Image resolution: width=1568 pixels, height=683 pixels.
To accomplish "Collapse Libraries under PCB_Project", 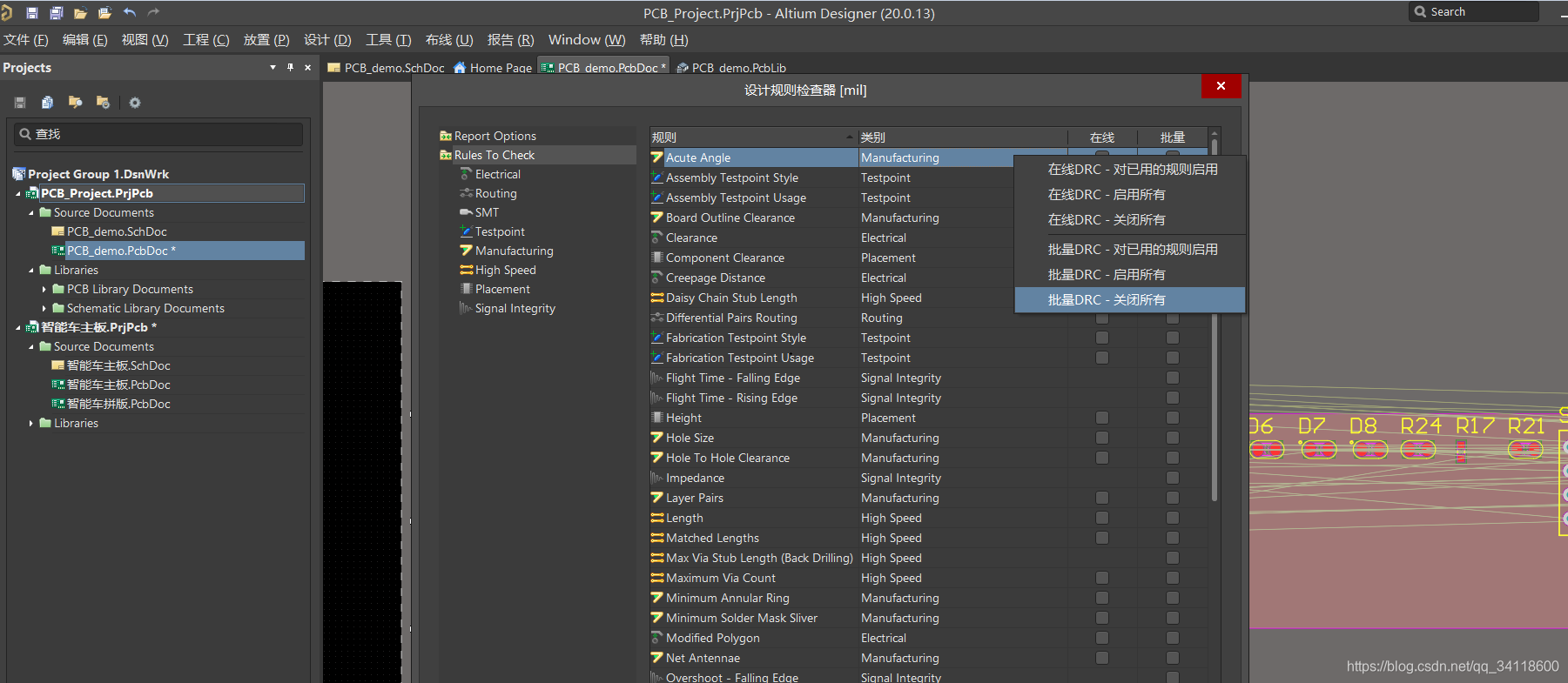I will [31, 271].
